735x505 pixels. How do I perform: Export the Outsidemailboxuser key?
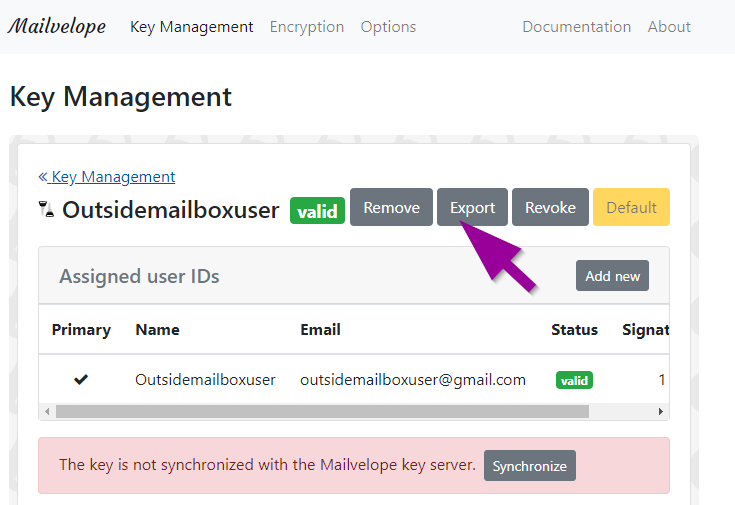472,207
